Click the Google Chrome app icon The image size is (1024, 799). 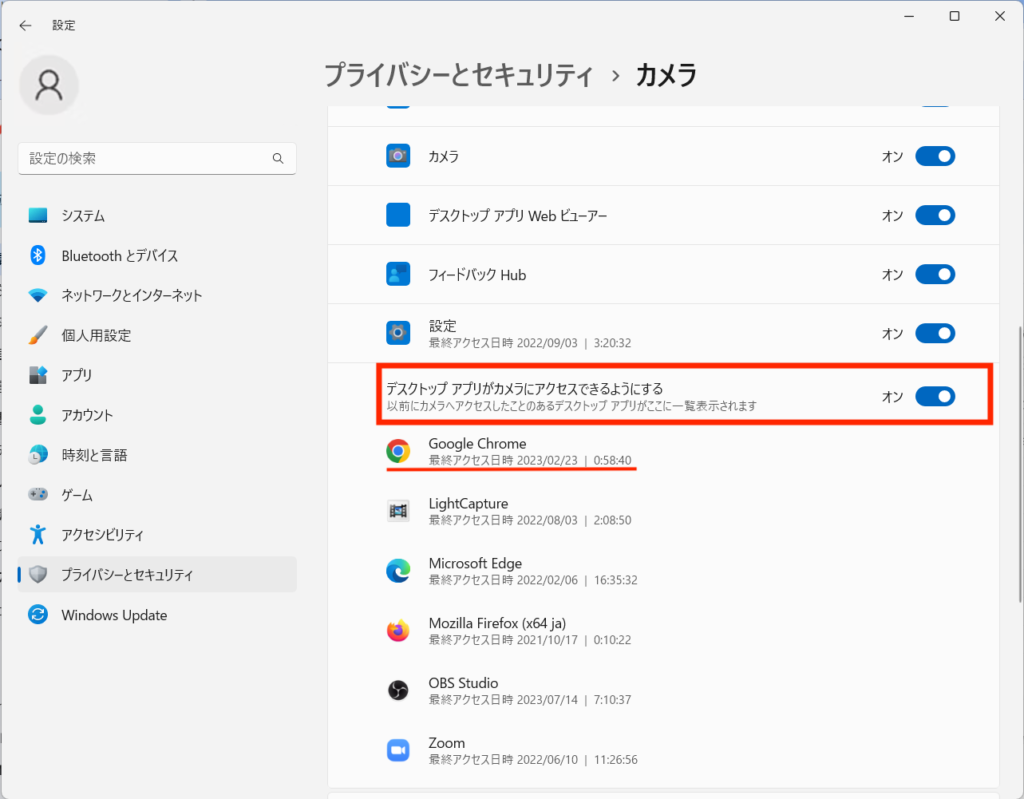pos(398,452)
